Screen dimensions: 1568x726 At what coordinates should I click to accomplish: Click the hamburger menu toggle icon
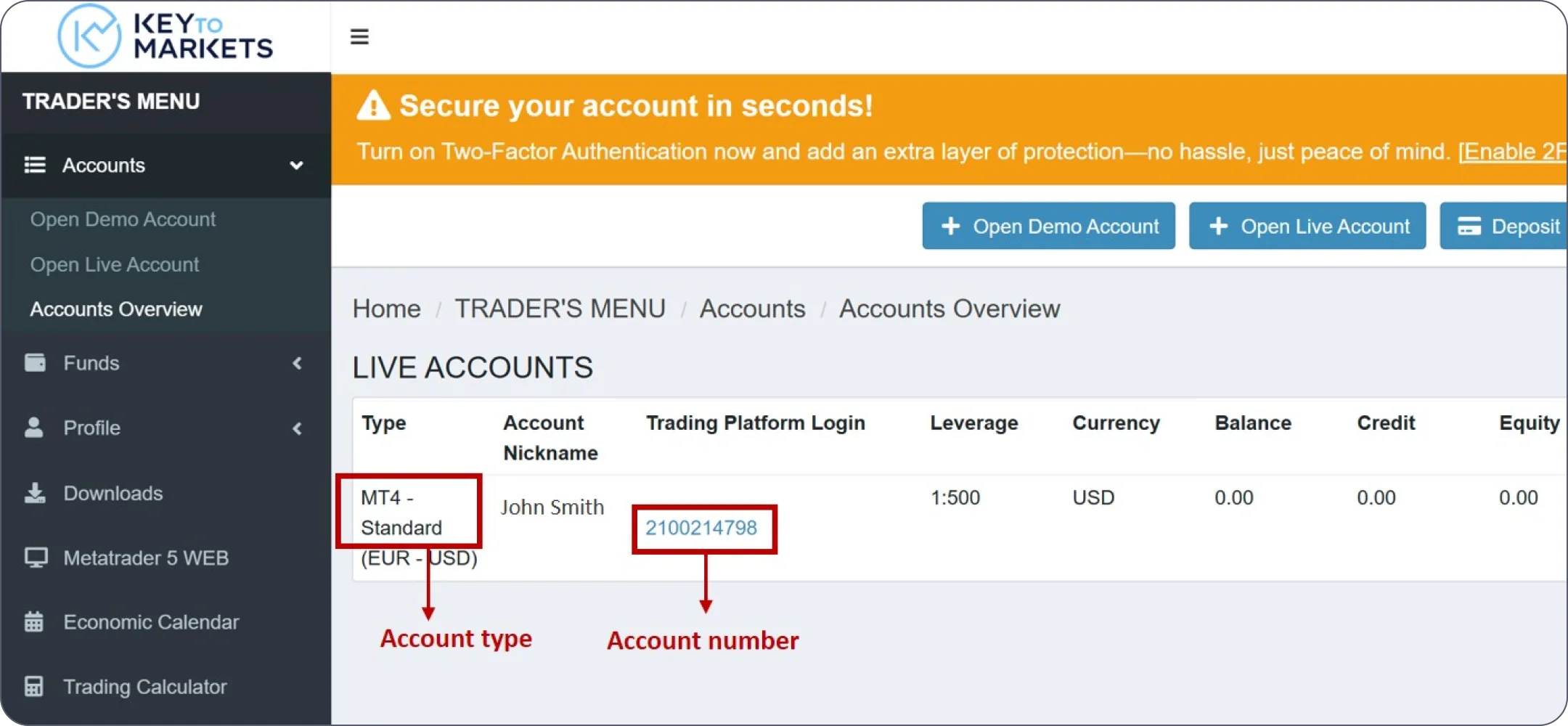click(x=359, y=36)
